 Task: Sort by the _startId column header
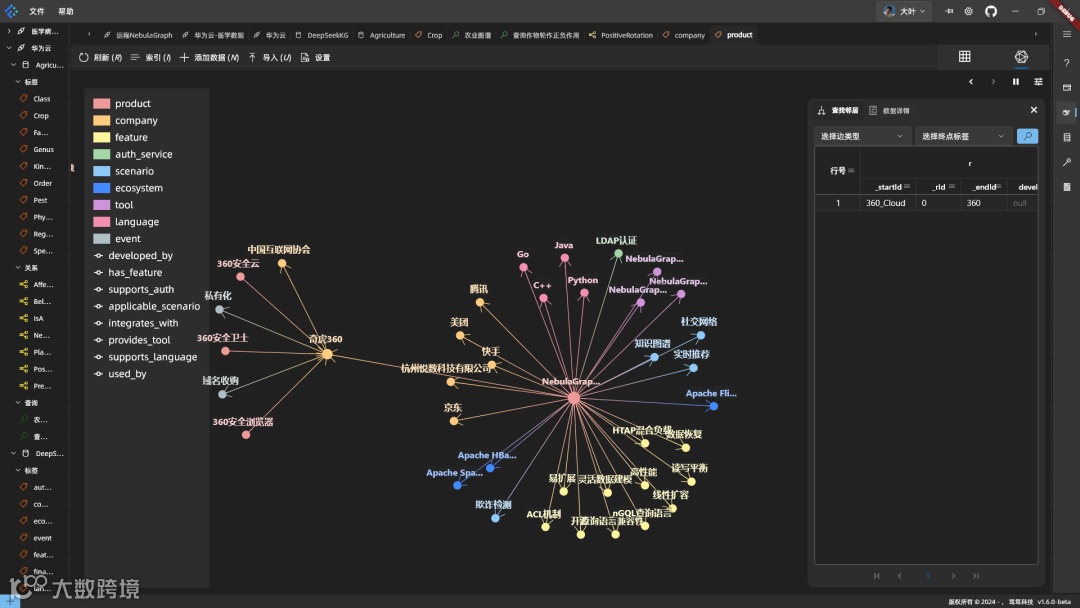[x=888, y=187]
